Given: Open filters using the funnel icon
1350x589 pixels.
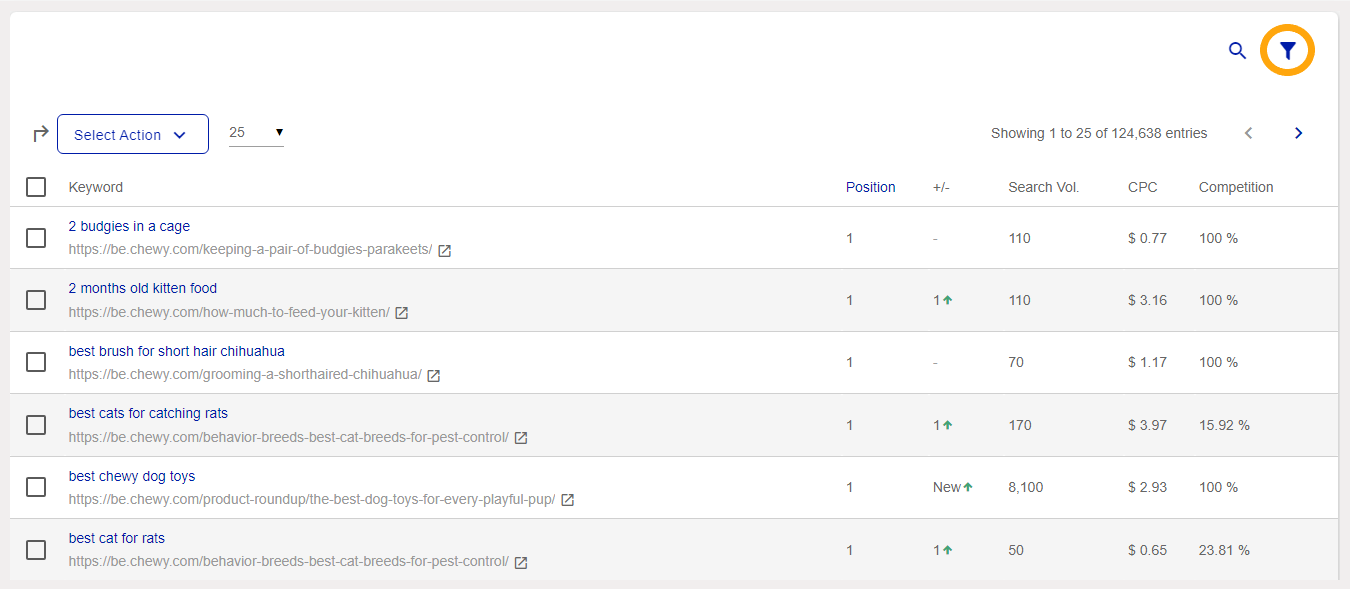Looking at the screenshot, I should click(x=1287, y=49).
